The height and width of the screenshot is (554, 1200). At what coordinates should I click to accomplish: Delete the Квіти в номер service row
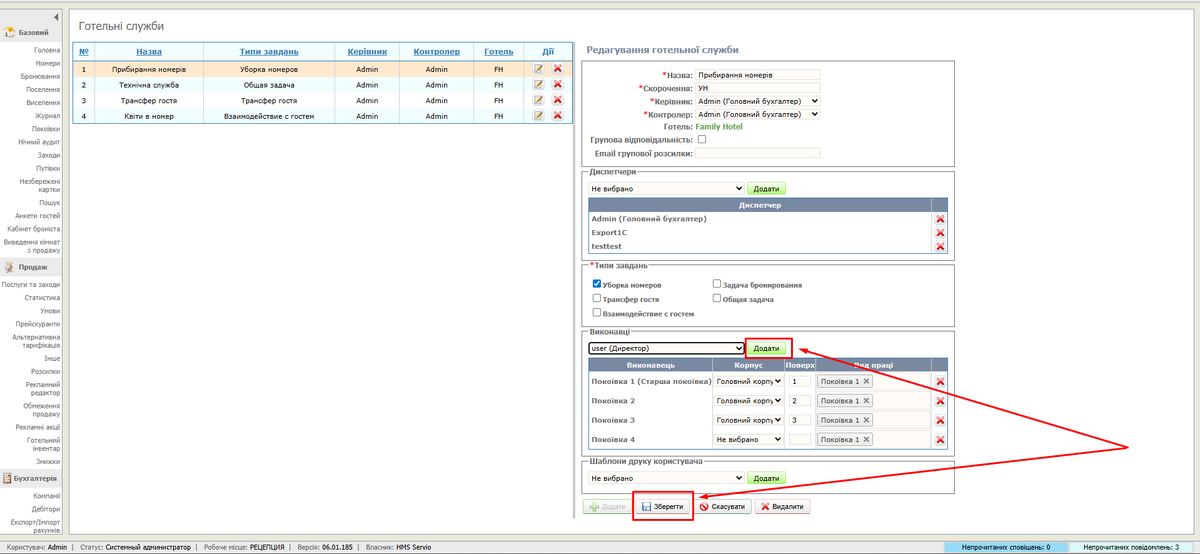click(x=557, y=116)
